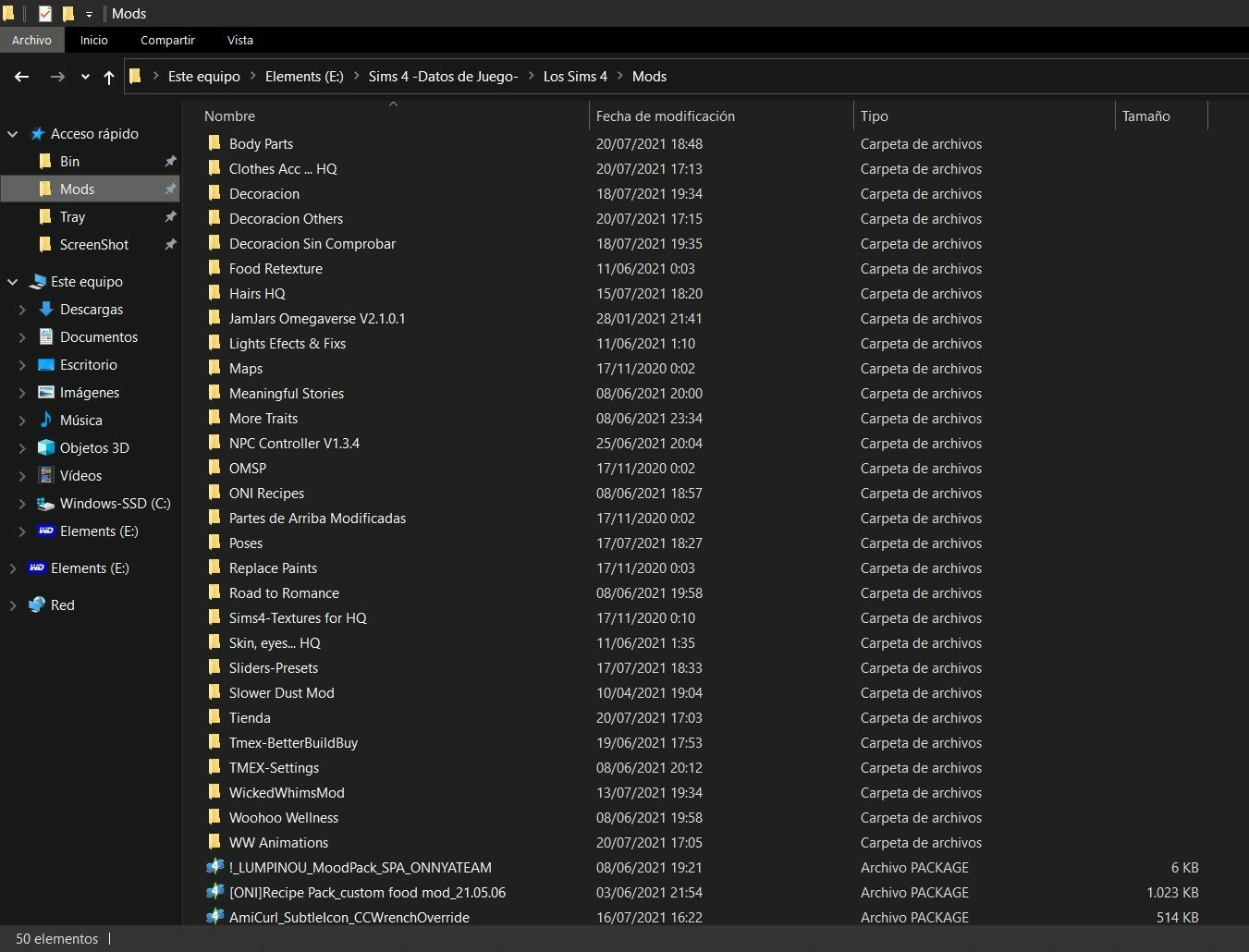The height and width of the screenshot is (952, 1249).
Task: Open the Archivo ribbon tab
Action: [32, 40]
